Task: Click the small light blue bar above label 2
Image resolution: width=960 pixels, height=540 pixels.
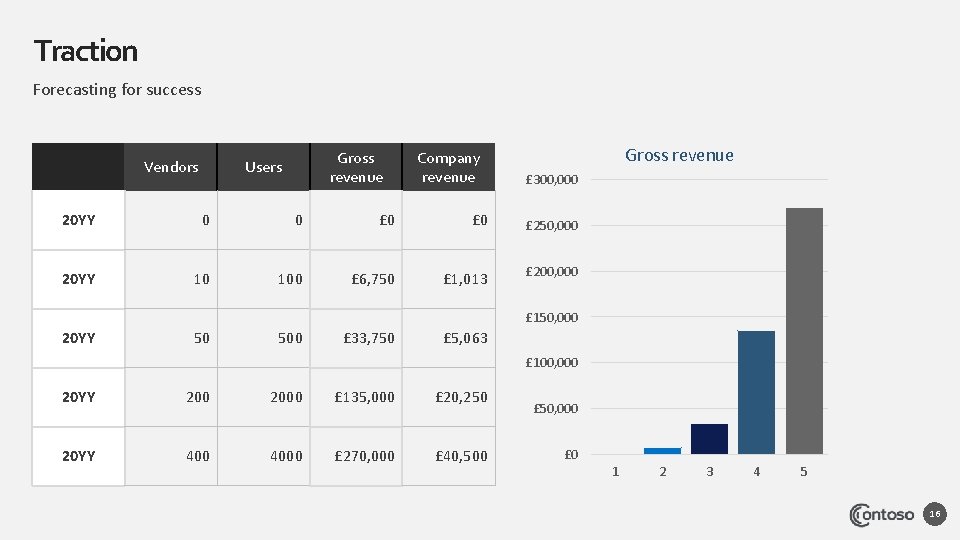Action: pos(662,450)
